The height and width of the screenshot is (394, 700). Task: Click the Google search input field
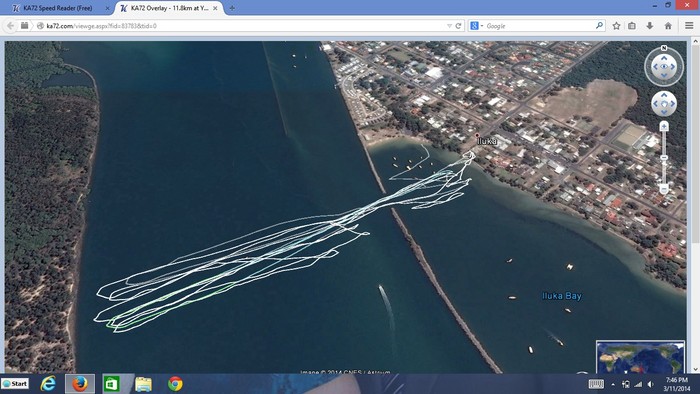coord(539,26)
